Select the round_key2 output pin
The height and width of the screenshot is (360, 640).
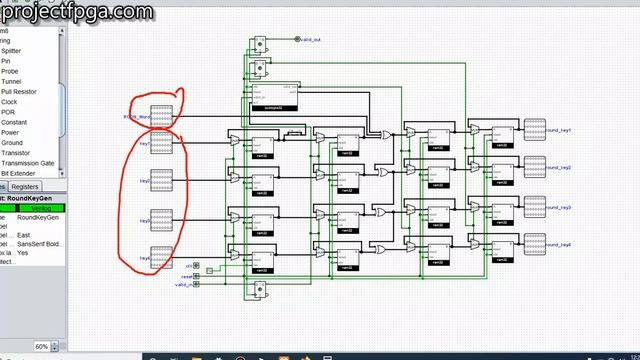535,167
